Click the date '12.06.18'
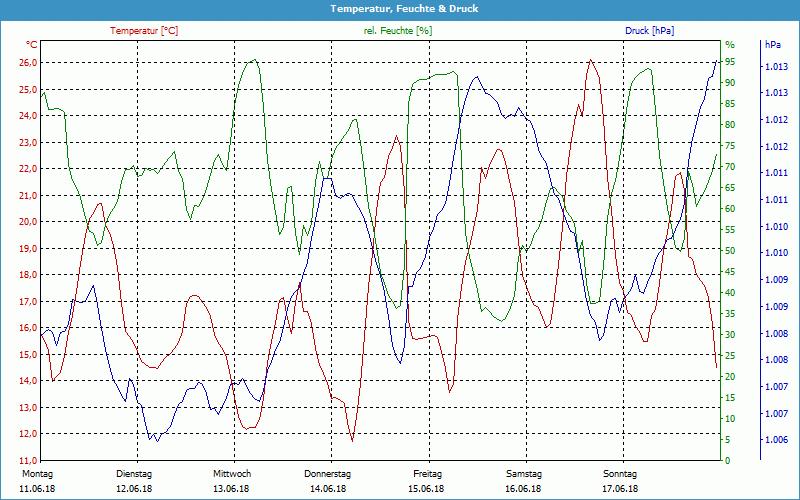800x500 pixels. coord(134,489)
